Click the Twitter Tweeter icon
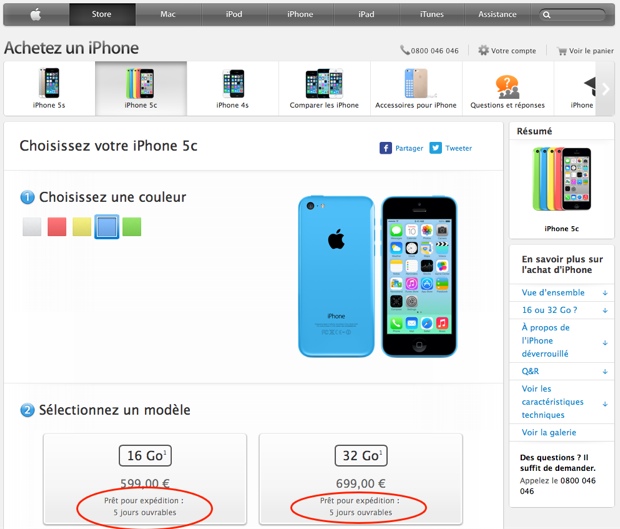Screen dimensions: 620x529 click(x=436, y=148)
